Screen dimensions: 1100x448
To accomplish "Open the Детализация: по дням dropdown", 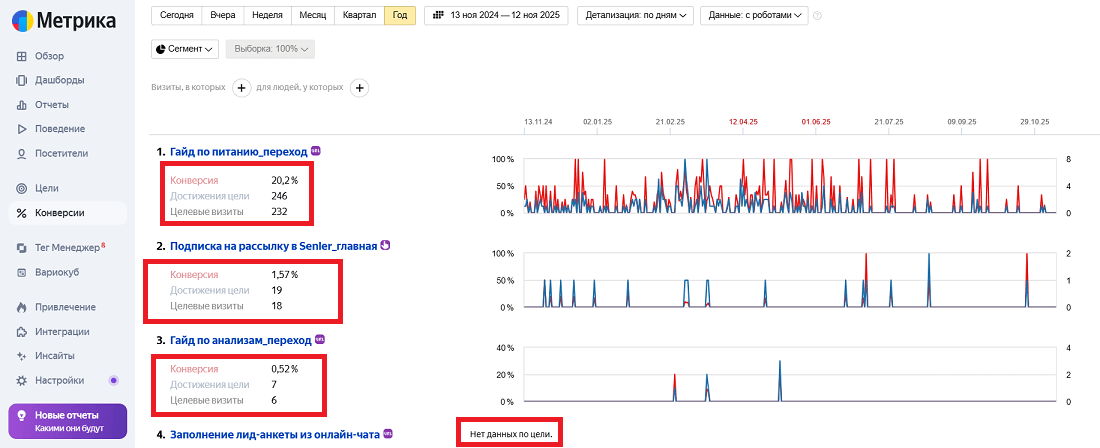I will (x=634, y=15).
